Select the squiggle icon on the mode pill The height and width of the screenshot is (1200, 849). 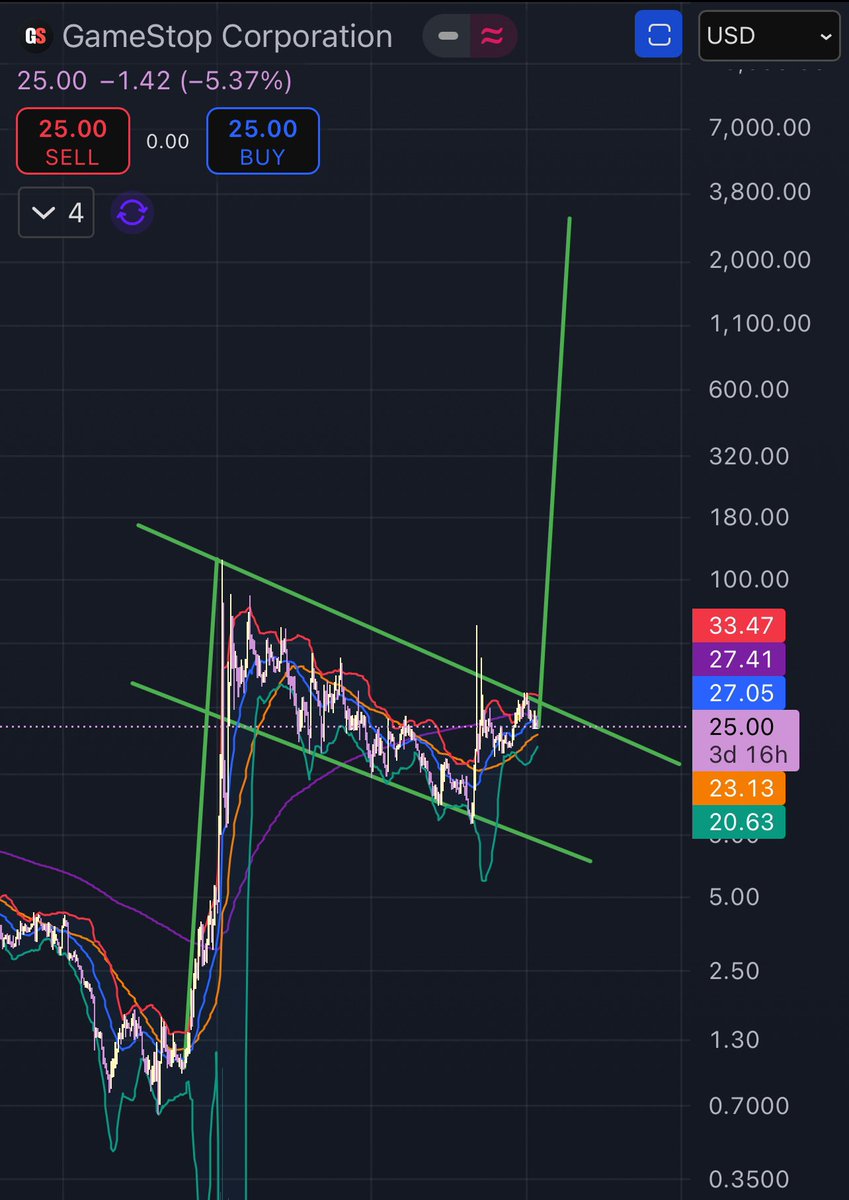[493, 35]
